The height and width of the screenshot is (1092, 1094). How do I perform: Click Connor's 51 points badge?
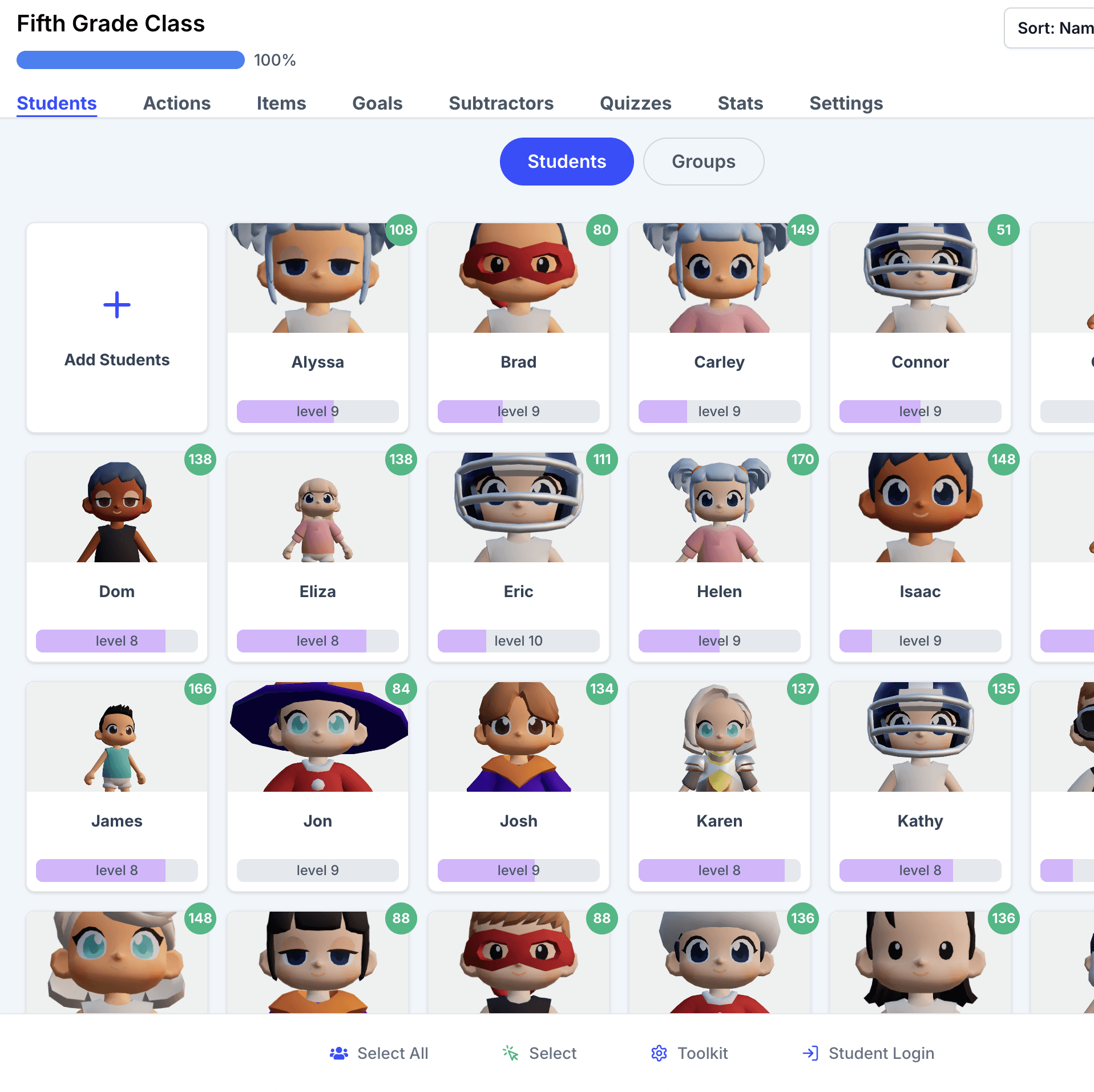[1004, 230]
